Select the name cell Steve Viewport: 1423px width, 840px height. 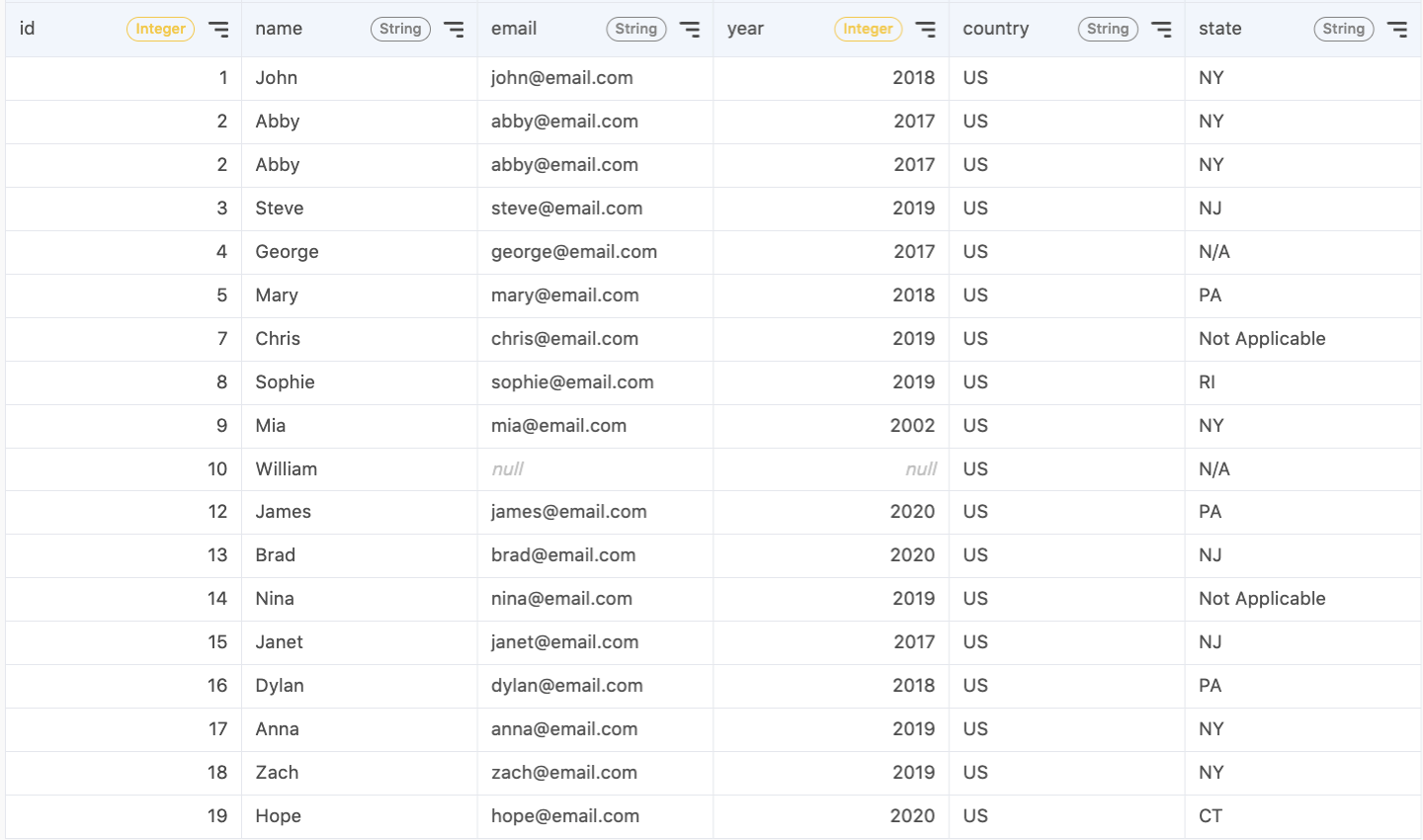click(360, 209)
